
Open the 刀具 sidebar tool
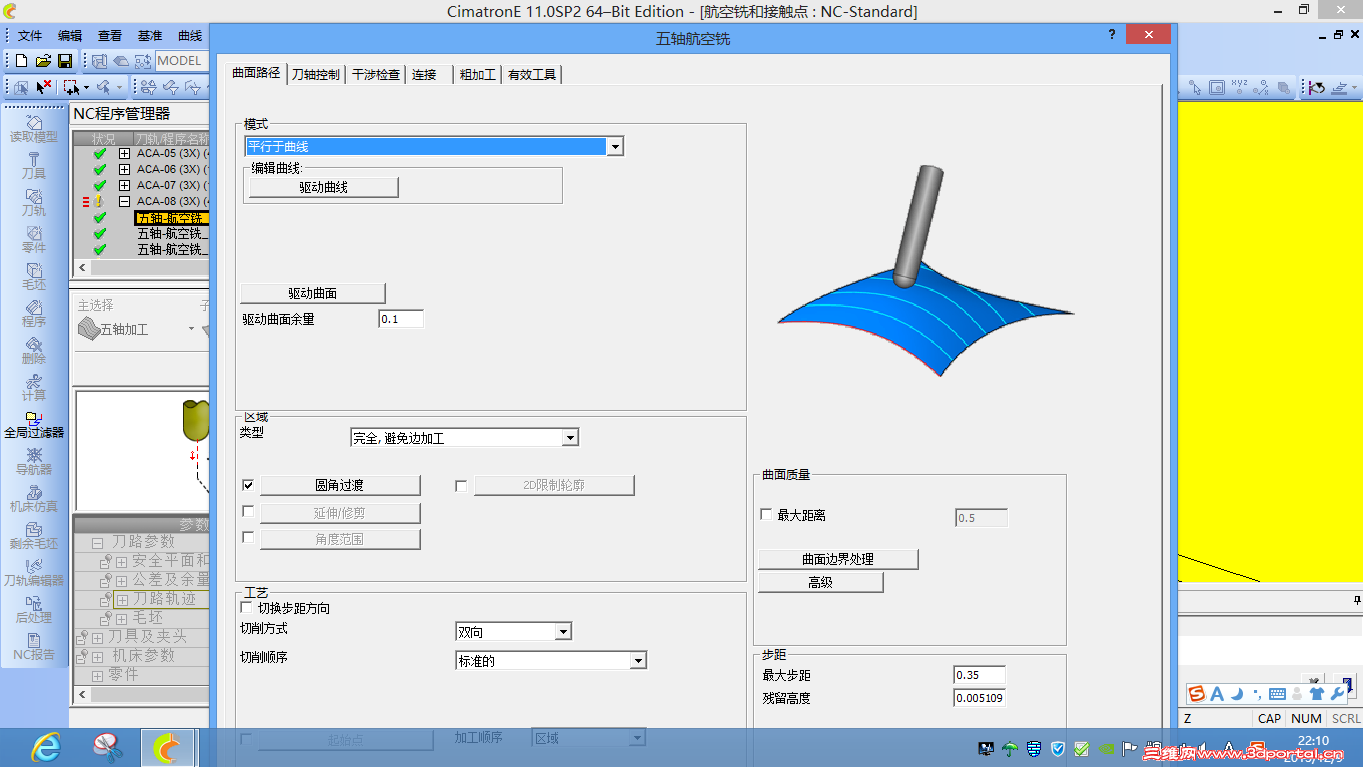point(34,166)
